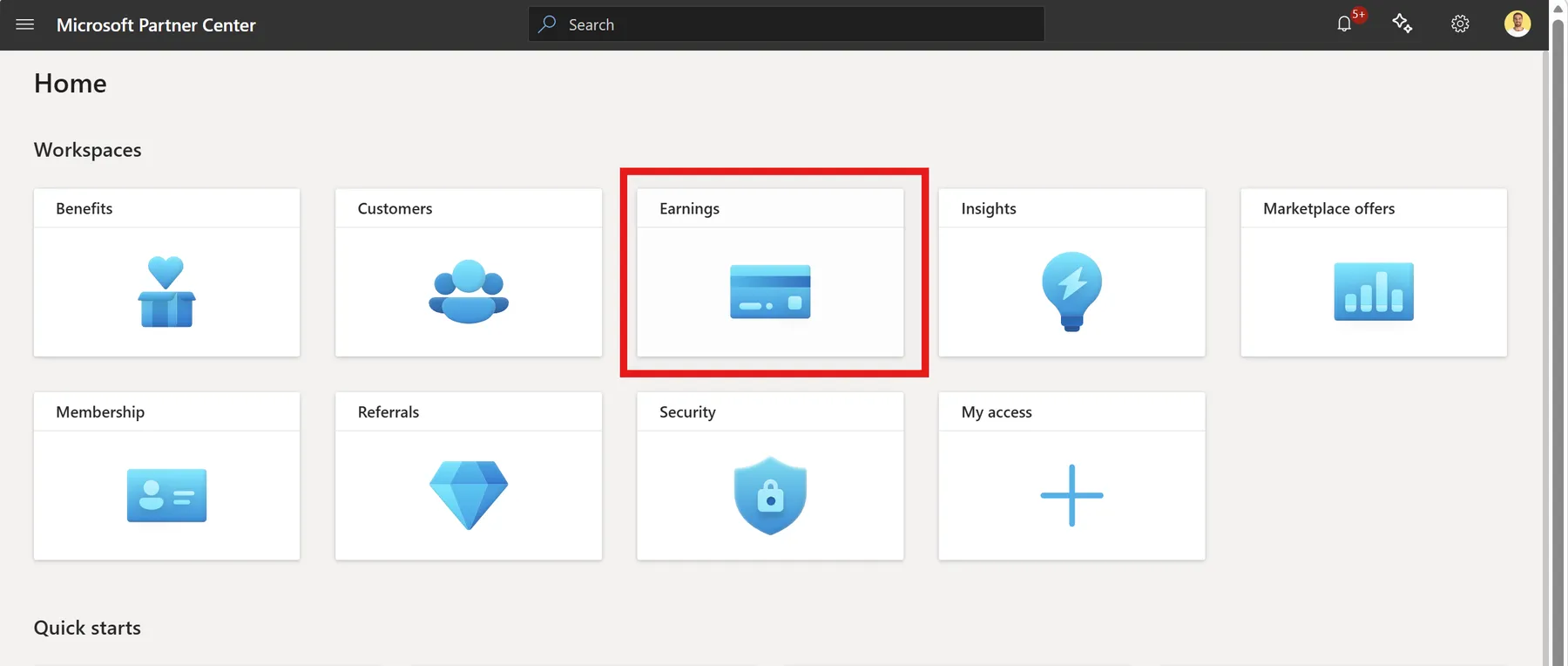Click the search magnifier icon
Image resolution: width=1568 pixels, height=666 pixels.
click(547, 24)
